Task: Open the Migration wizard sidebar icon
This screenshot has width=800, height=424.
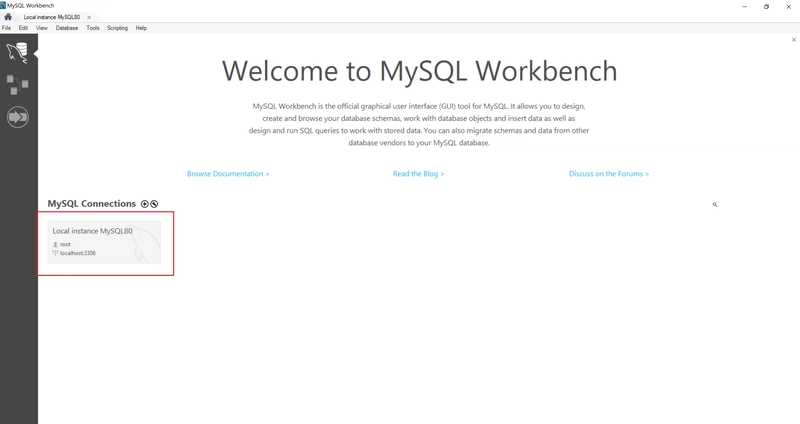Action: click(17, 117)
